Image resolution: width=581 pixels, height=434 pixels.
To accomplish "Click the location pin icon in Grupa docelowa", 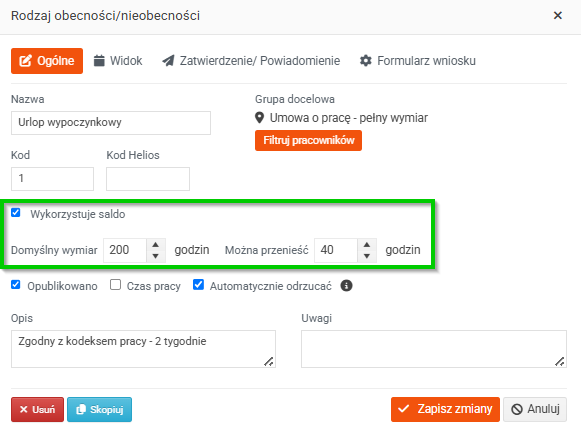I will 260,118.
